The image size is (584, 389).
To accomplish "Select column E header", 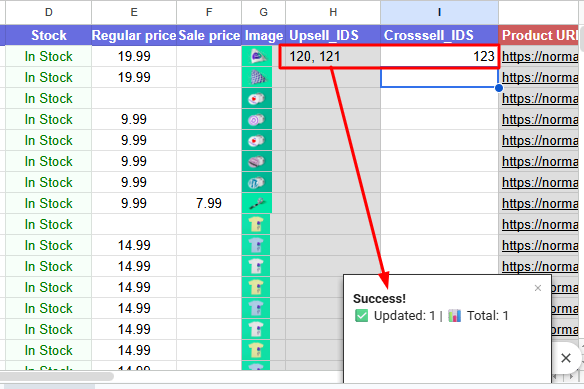I will click(134, 12).
